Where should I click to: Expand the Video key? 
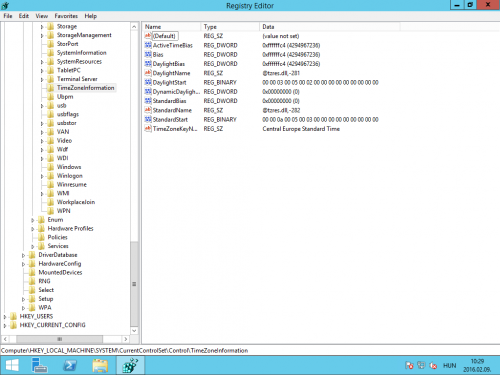42,141
